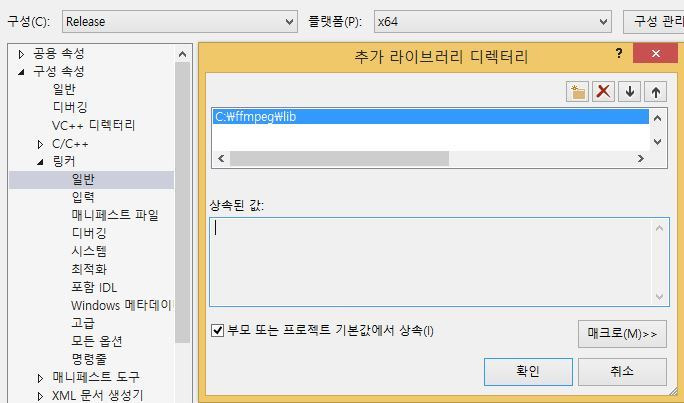The width and height of the screenshot is (684, 403).
Task: Select the 매니페스트 파일 item
Action: pyautogui.click(x=115, y=215)
